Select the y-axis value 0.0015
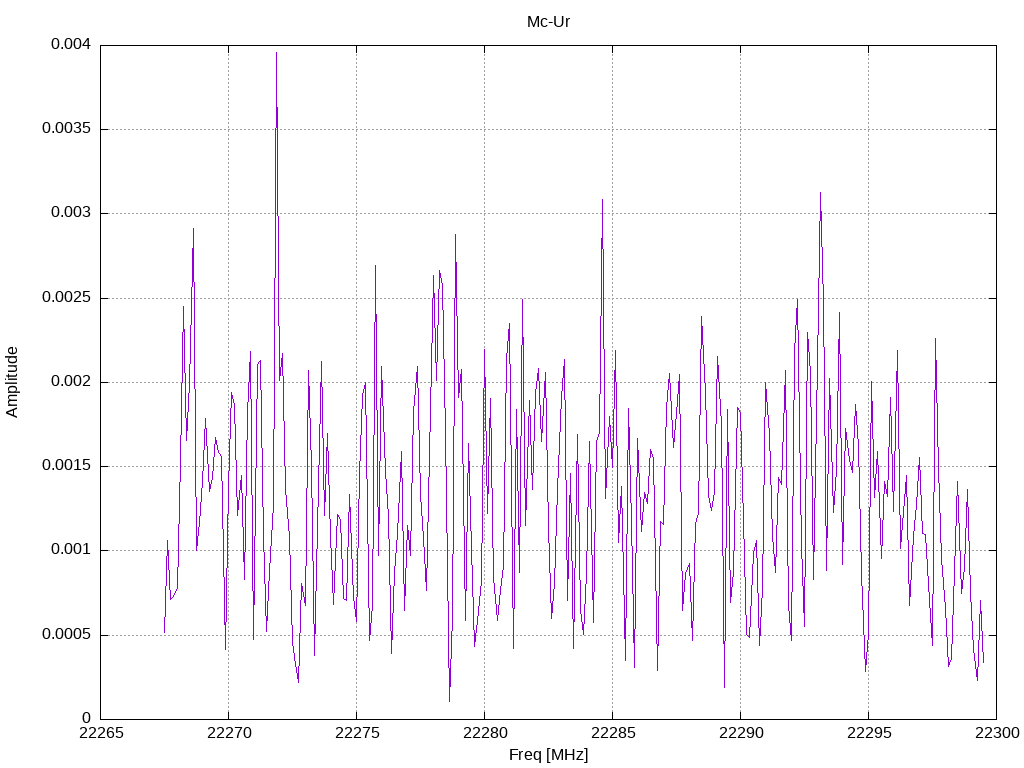Image resolution: width=1024 pixels, height=768 pixels. coord(67,465)
